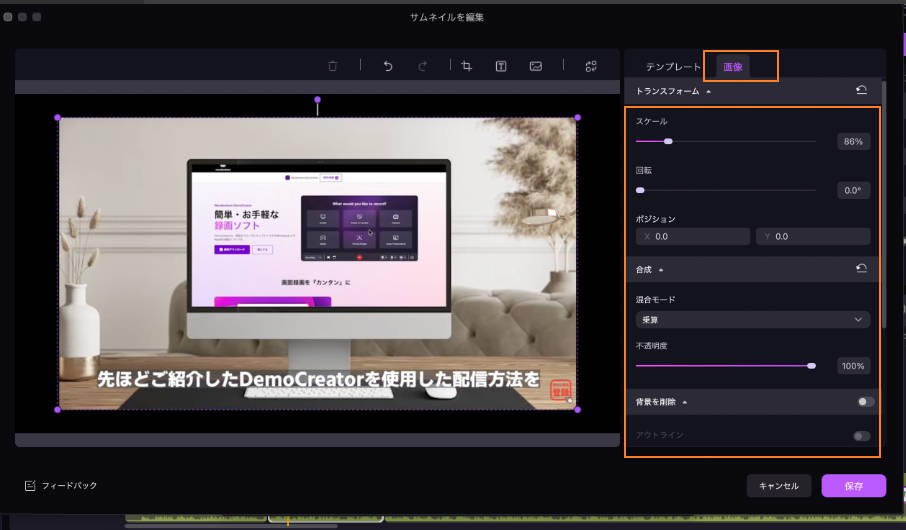Screen dimensions: 906x530
Task: Switch to the 画像 tab
Action: click(733, 67)
